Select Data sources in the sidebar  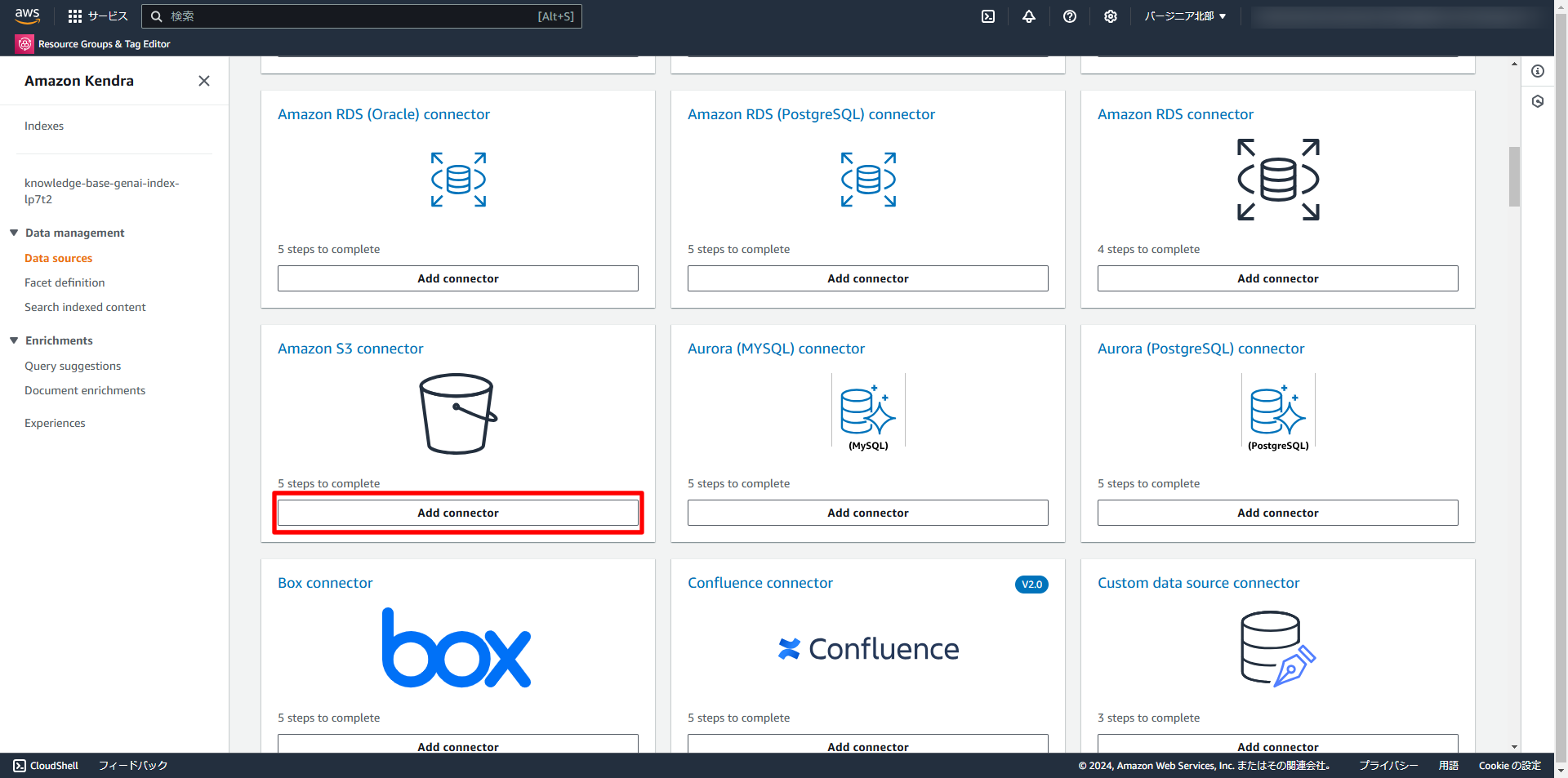click(x=59, y=258)
